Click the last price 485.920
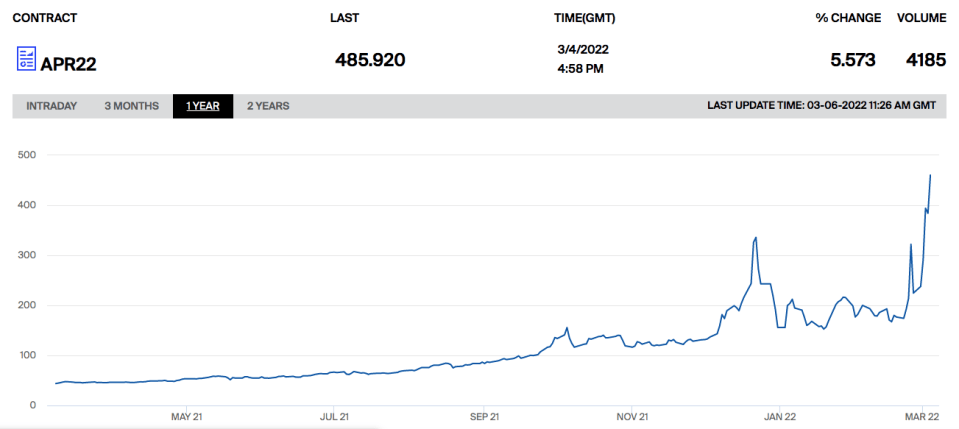 pos(370,60)
